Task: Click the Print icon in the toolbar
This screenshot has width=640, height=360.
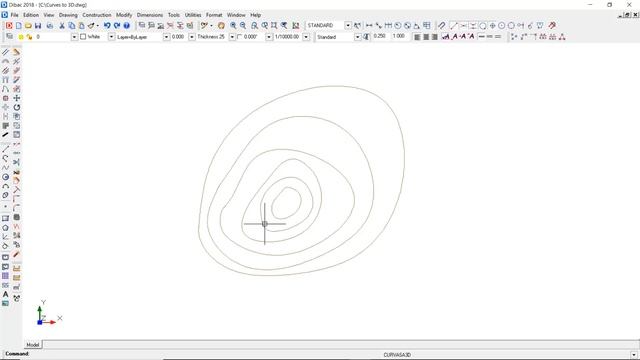Action: click(50, 25)
